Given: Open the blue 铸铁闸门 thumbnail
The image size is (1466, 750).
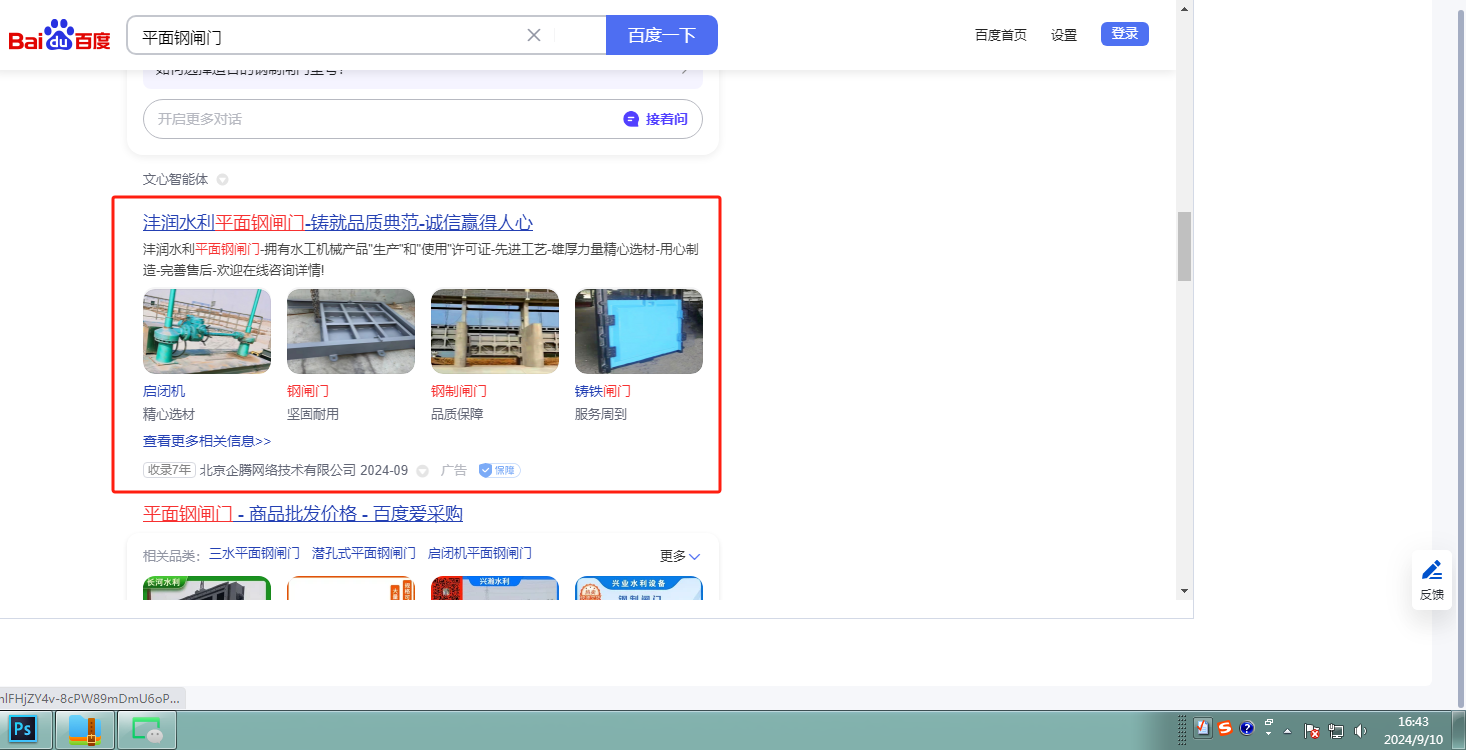Looking at the screenshot, I should tap(639, 331).
